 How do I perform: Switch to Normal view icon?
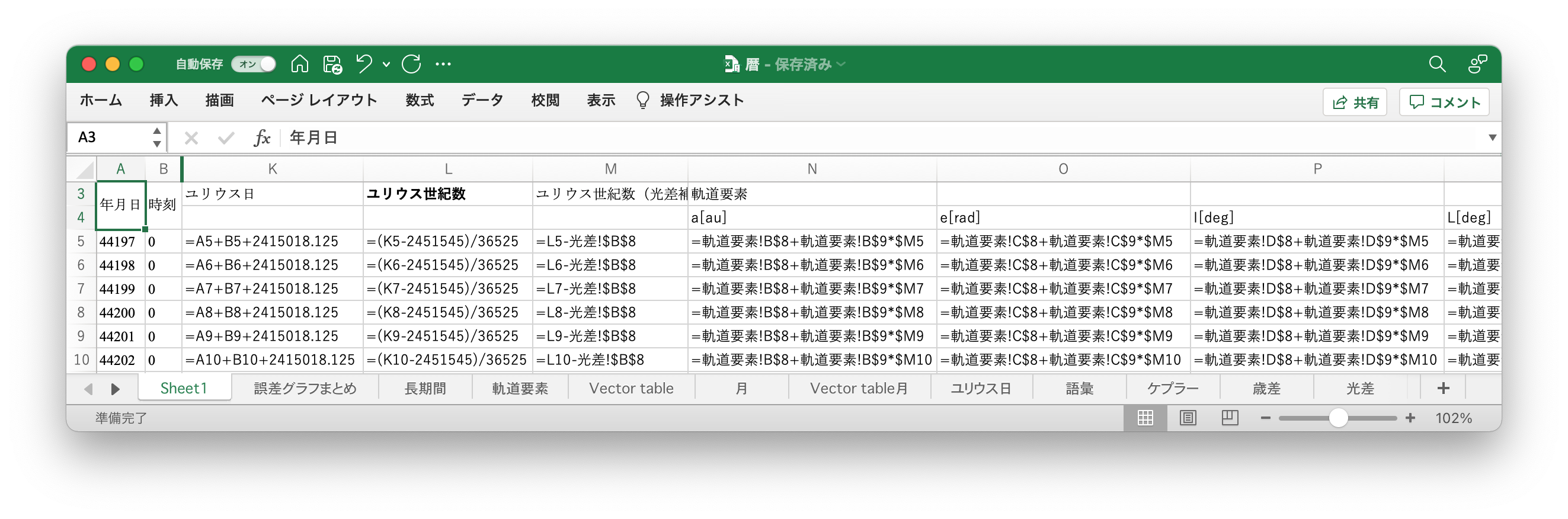(x=1145, y=418)
